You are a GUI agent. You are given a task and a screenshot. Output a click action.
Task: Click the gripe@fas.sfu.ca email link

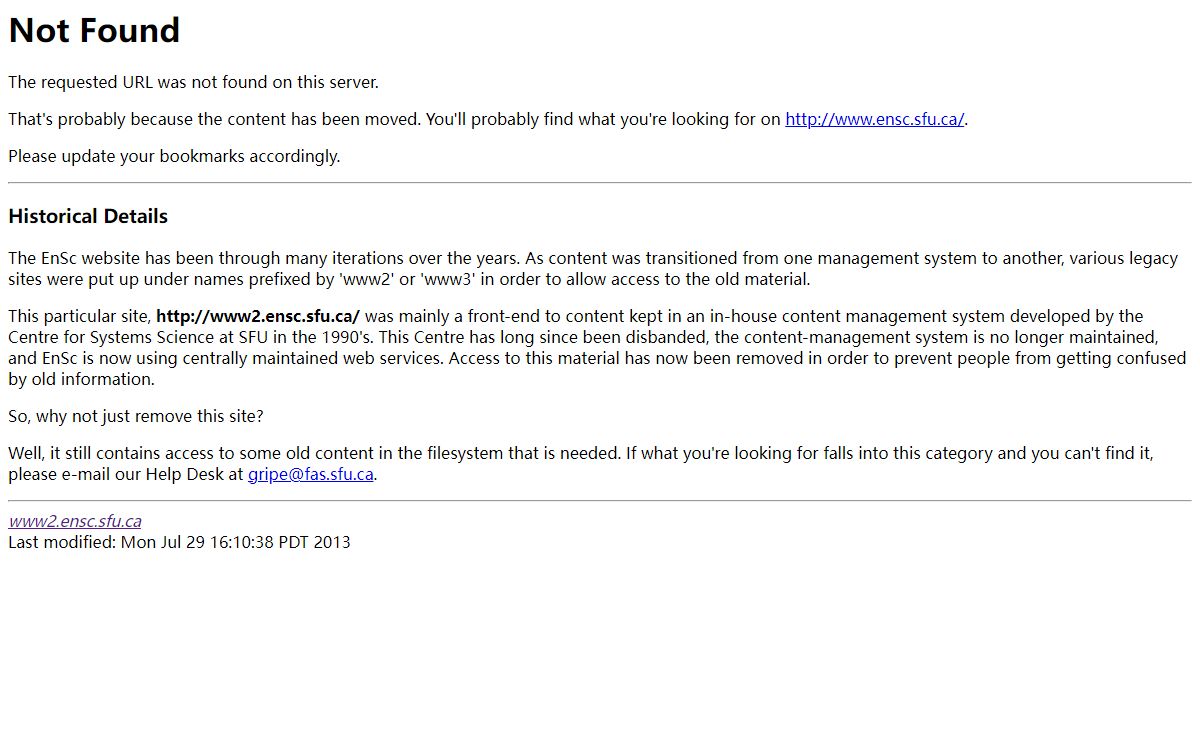(x=311, y=474)
